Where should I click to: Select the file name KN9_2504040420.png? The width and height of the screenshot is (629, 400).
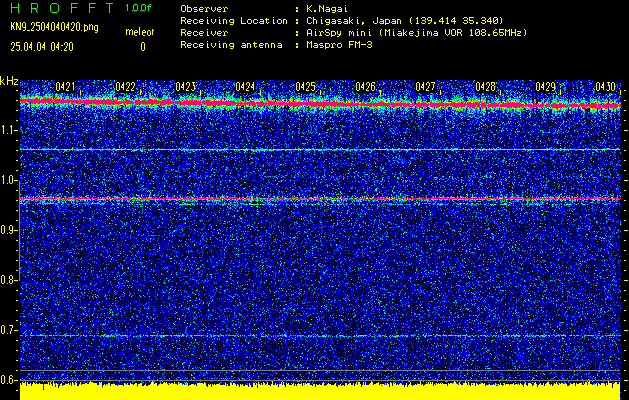pyautogui.click(x=54, y=27)
